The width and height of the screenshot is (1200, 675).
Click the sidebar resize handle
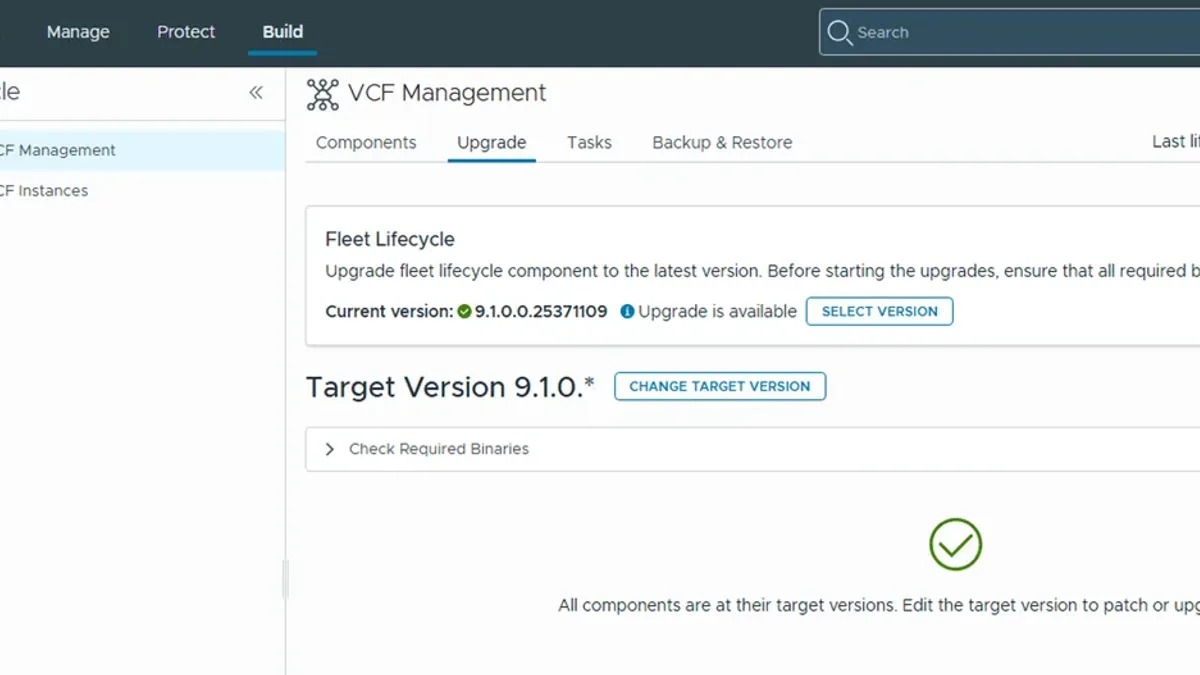point(285,579)
